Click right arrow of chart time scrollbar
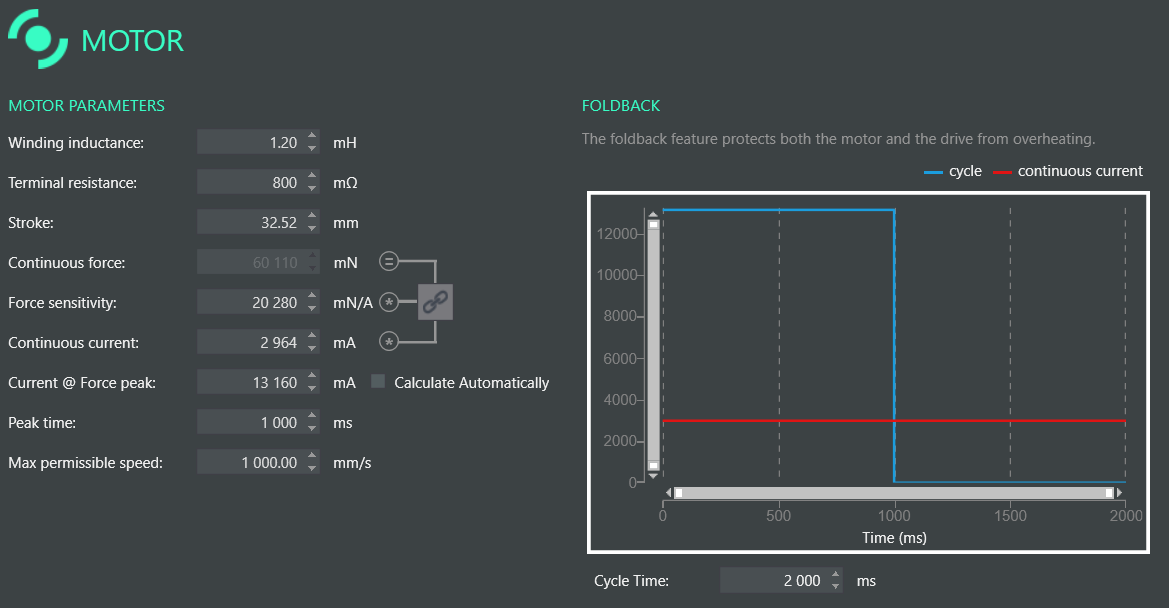Viewport: 1169px width, 608px height. pos(1119,493)
